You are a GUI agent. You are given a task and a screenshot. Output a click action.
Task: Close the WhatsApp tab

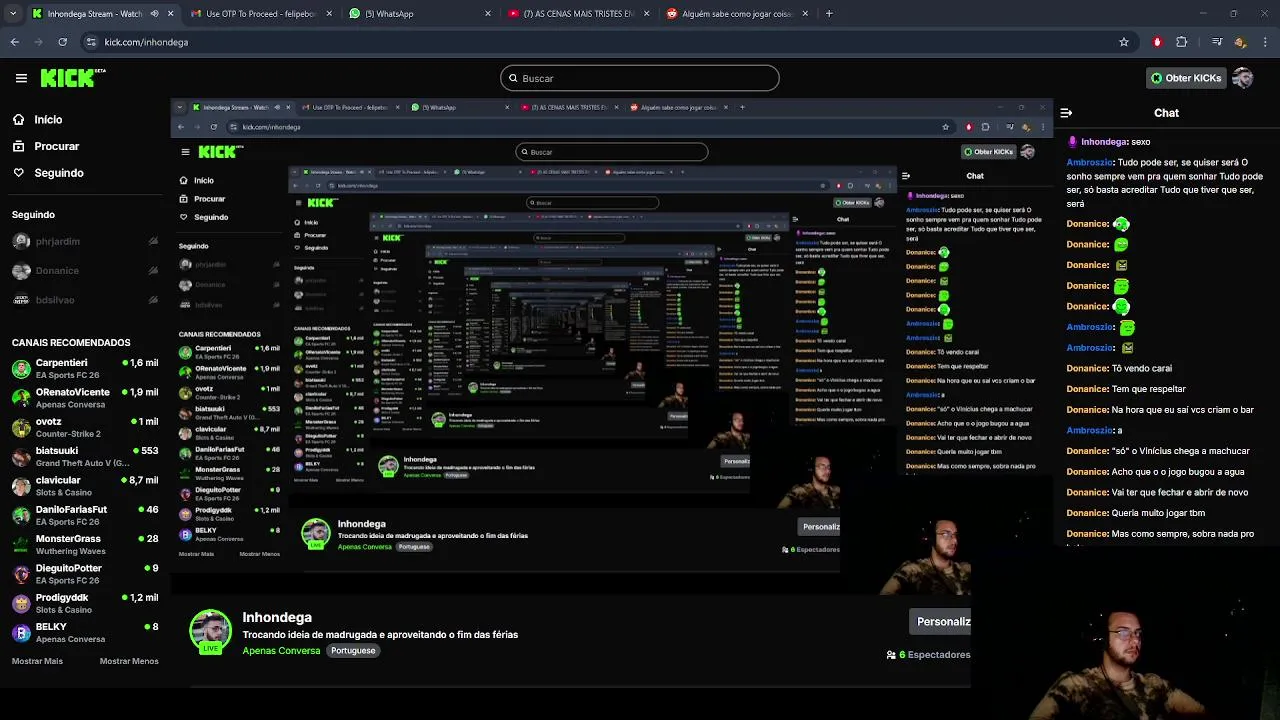pos(487,14)
